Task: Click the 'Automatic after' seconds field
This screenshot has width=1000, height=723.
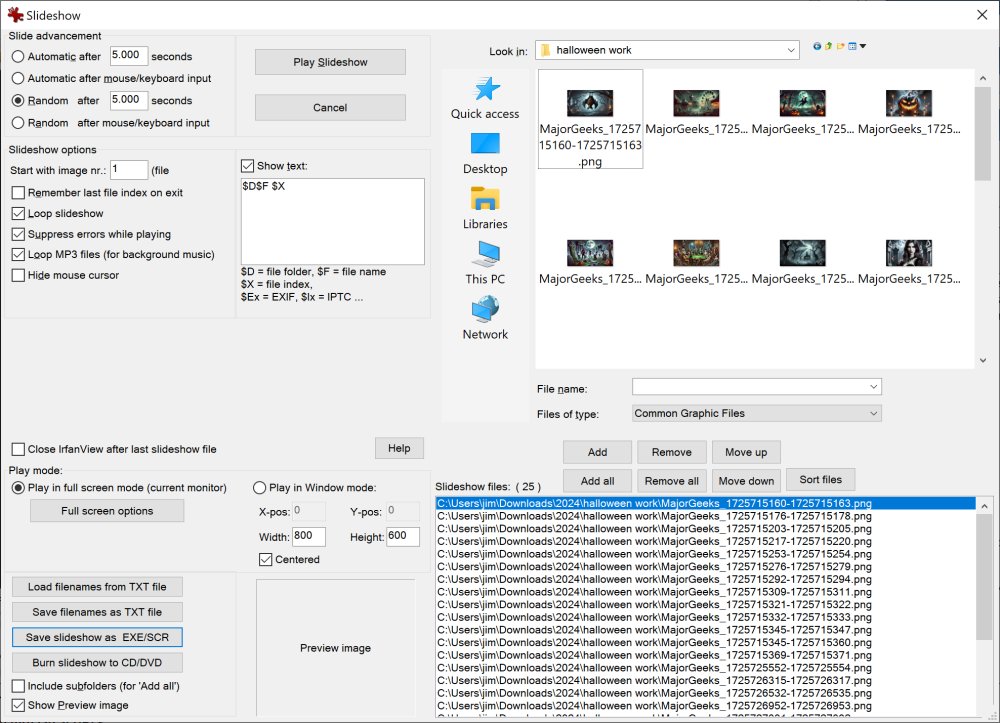Action: (x=129, y=55)
